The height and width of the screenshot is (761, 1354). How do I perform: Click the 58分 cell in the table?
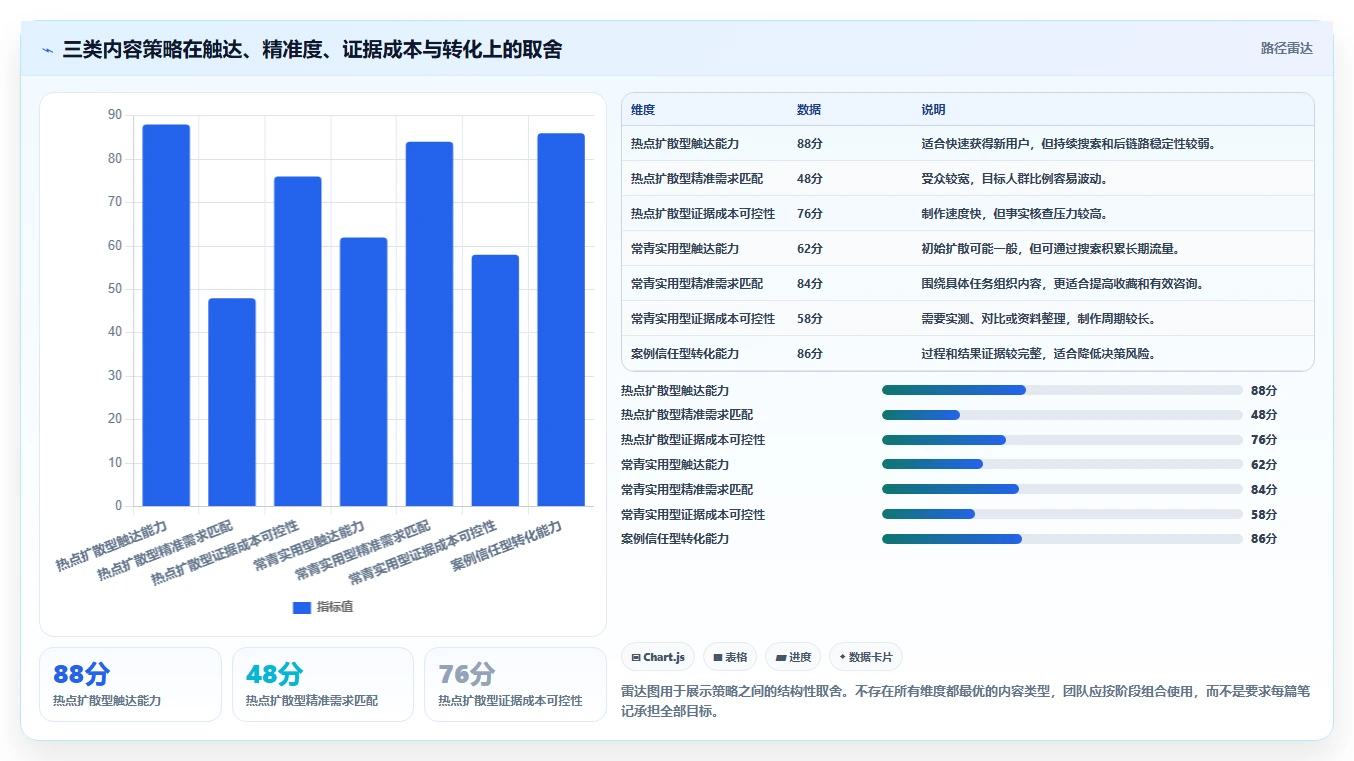810,319
